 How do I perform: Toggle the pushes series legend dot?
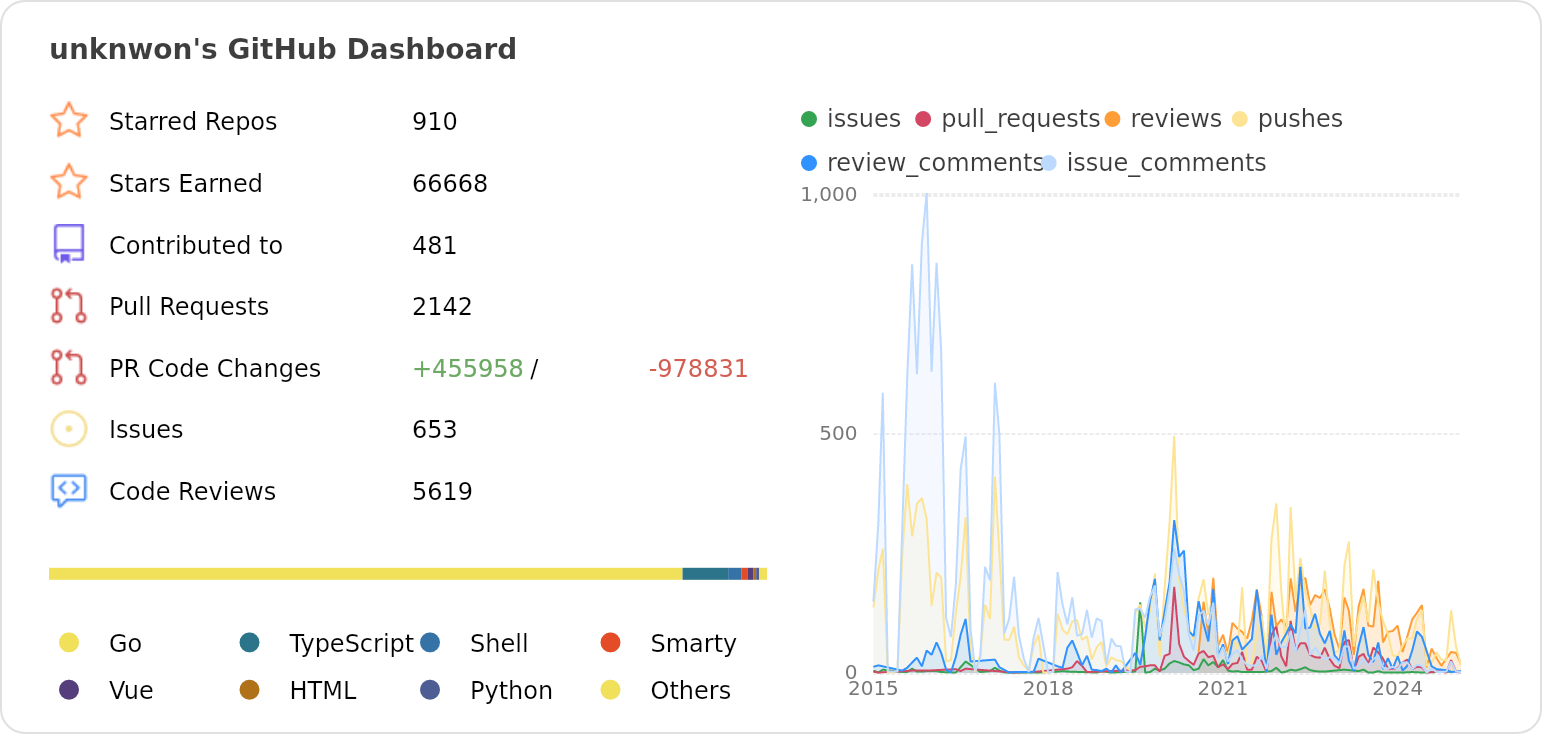1240,119
